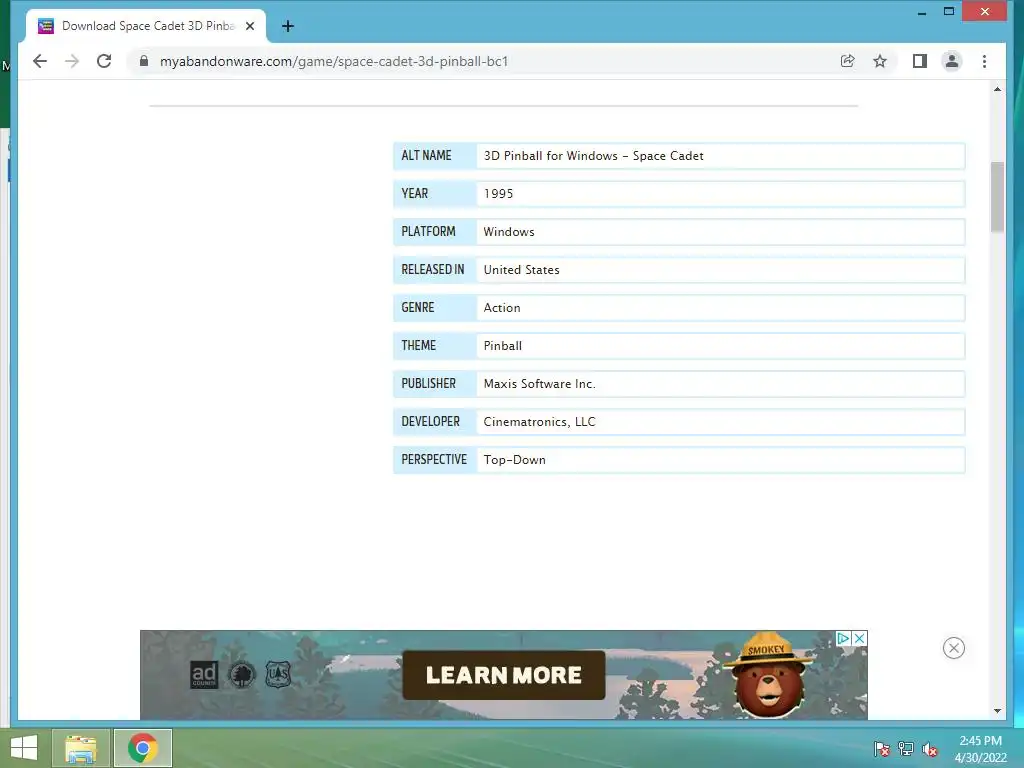Click the Ad Council logo
The height and width of the screenshot is (768, 1024).
click(x=204, y=675)
